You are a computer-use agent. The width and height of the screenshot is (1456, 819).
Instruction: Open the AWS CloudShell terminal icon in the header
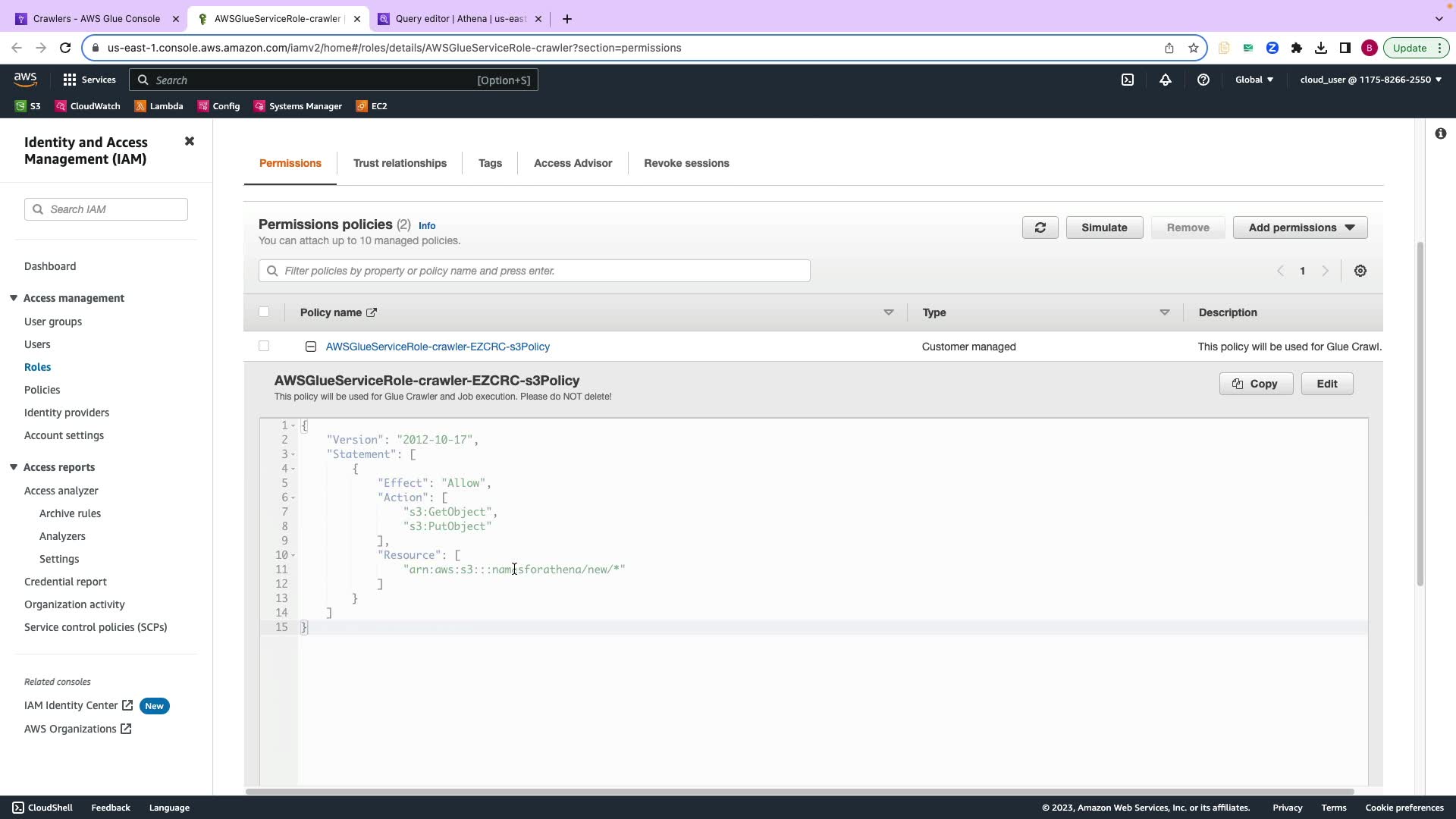1128,80
